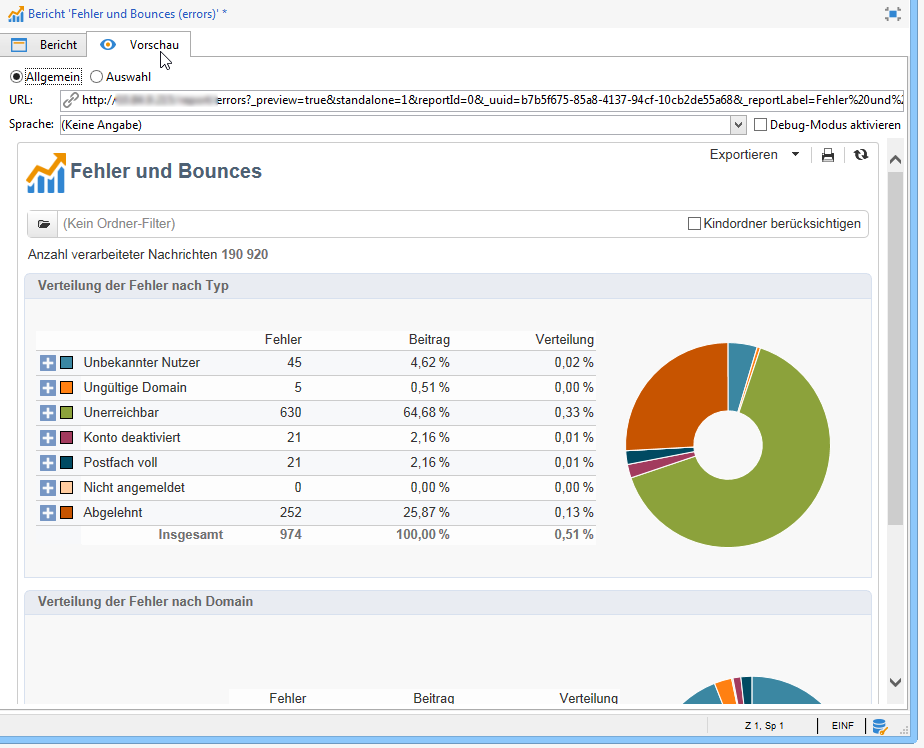
Task: Switch to the Vorschau tab
Action: click(x=139, y=45)
